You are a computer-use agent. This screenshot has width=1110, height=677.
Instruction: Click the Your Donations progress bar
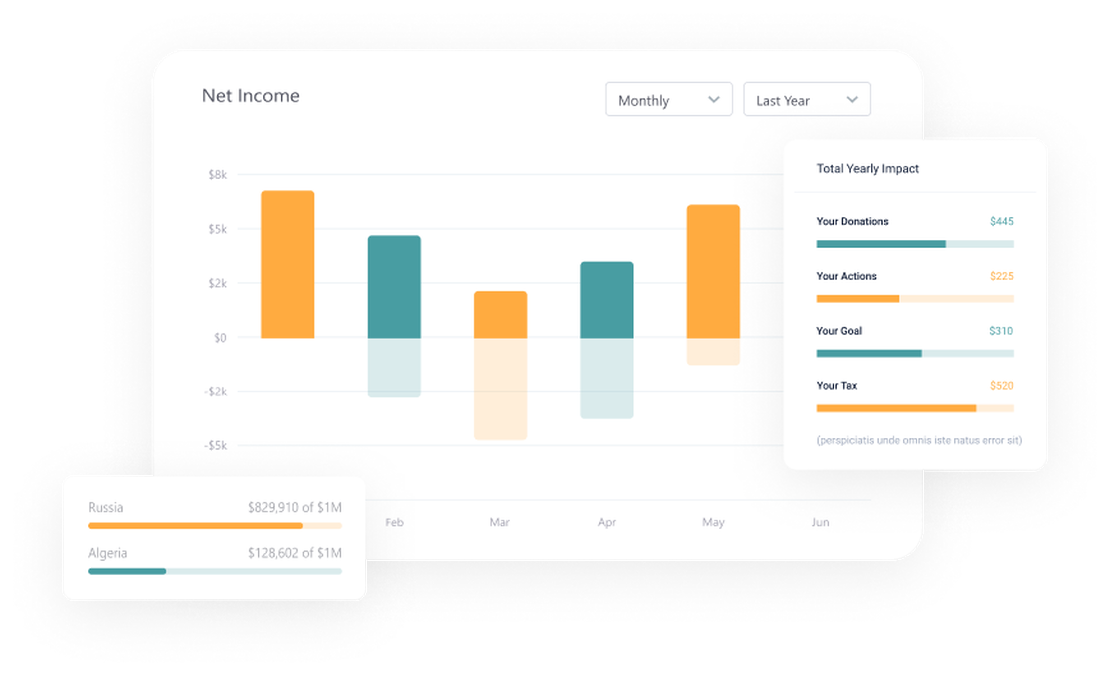coord(916,243)
